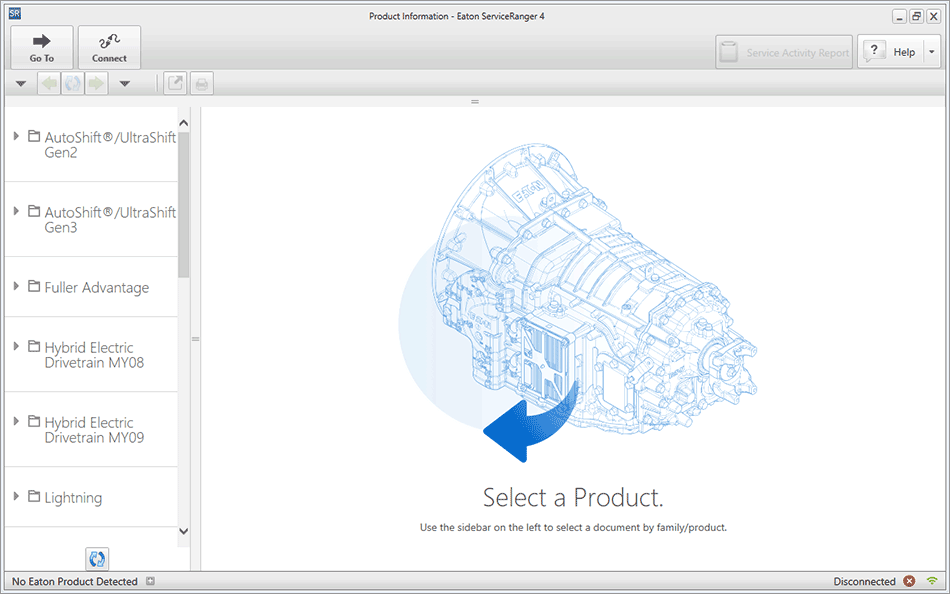
Task: Click the red disconnected status icon
Action: point(909,581)
